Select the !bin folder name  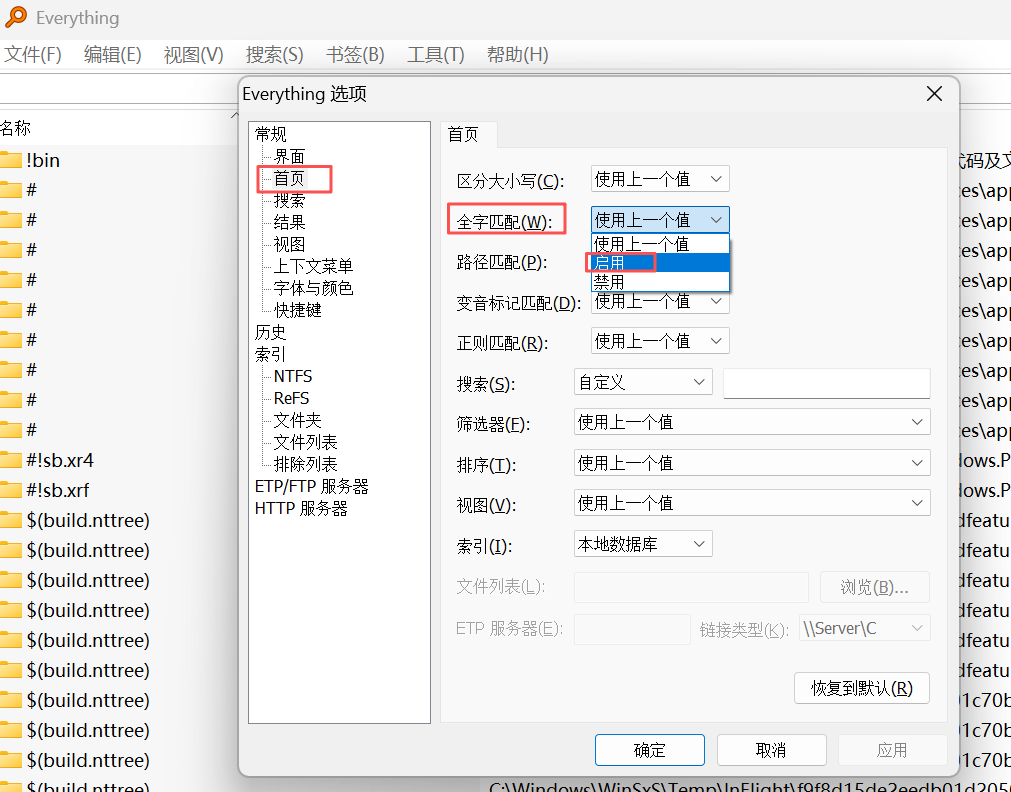click(x=43, y=160)
